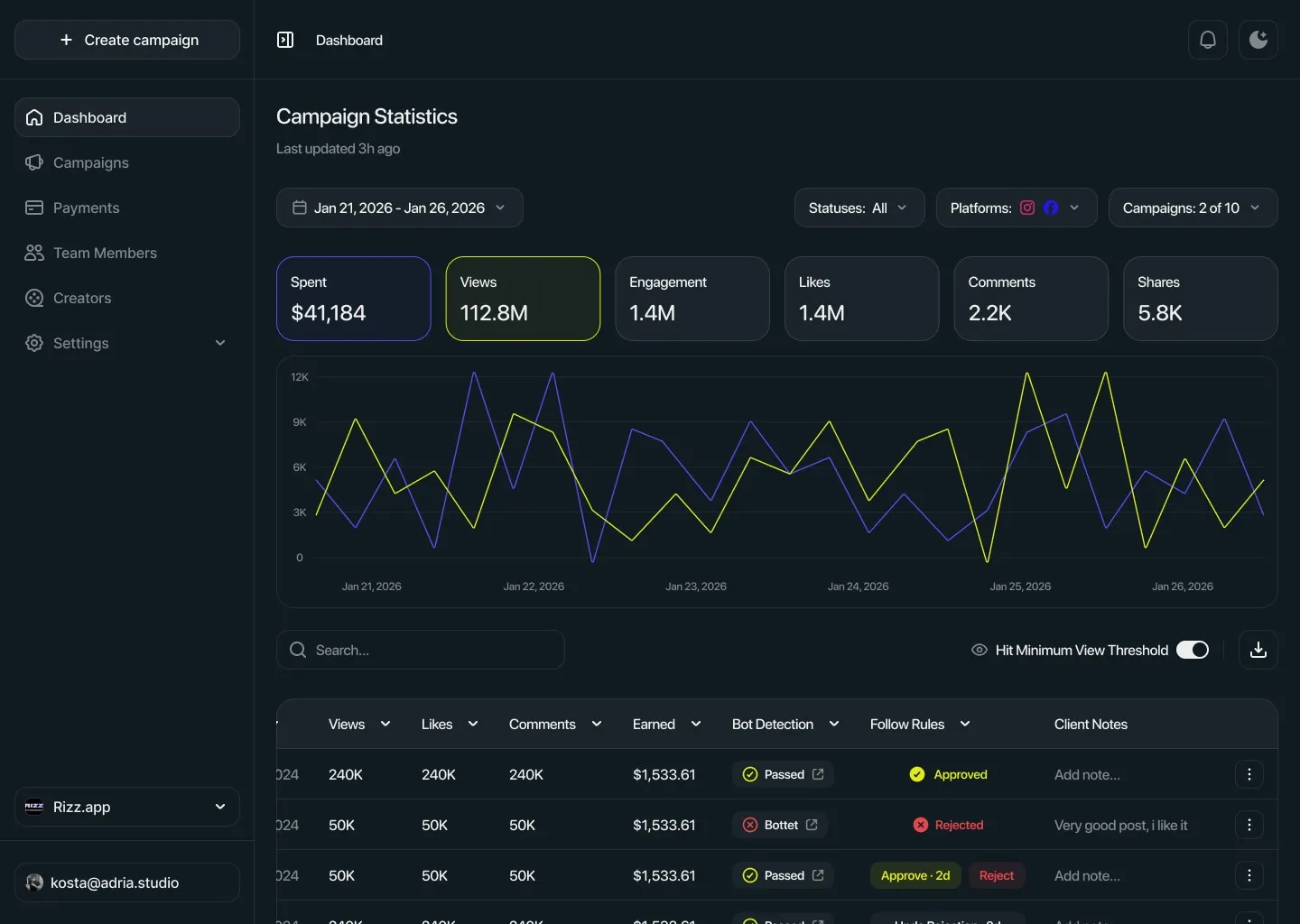The image size is (1300, 924).
Task: Click the search magnifier icon
Action: [x=298, y=650]
